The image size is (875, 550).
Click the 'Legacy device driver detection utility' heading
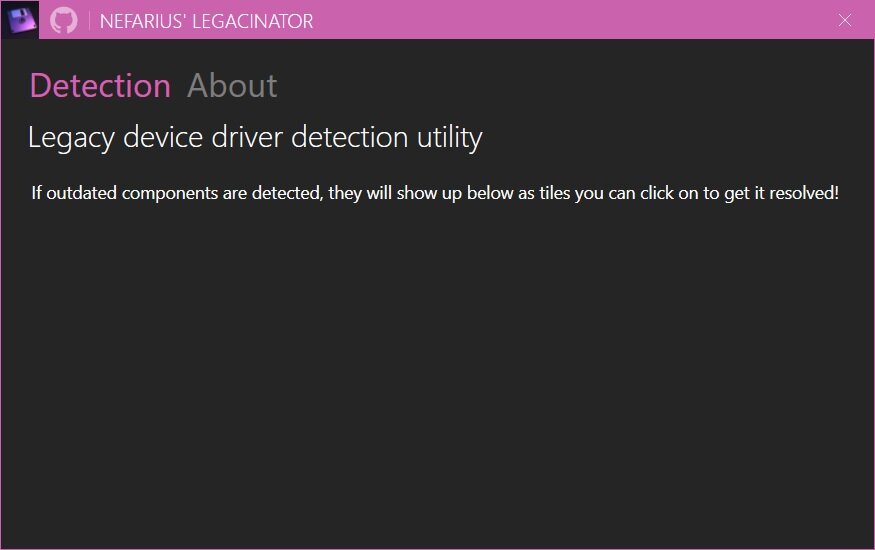(x=255, y=137)
